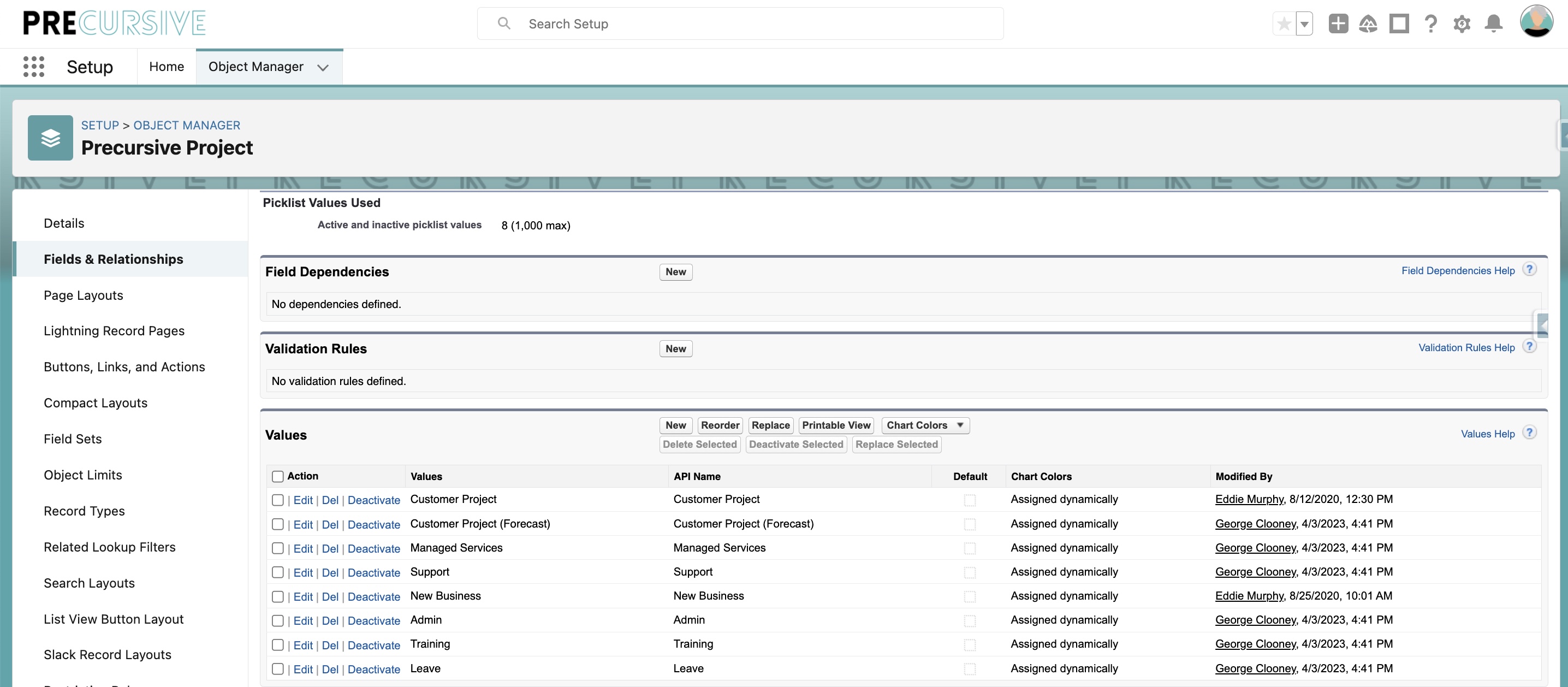Viewport: 1568px width, 687px height.
Task: Select Record Types in the sidebar
Action: click(84, 511)
